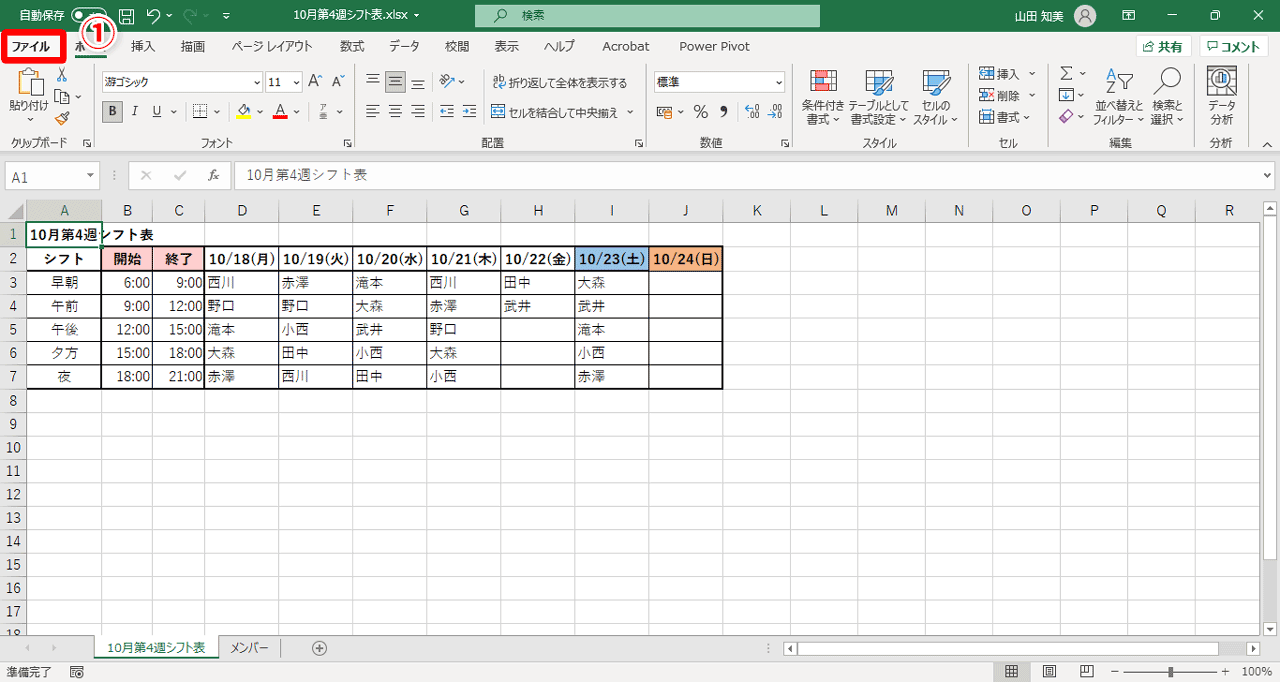Add a new sheet with plus icon
1280x682 pixels.
coord(320,648)
